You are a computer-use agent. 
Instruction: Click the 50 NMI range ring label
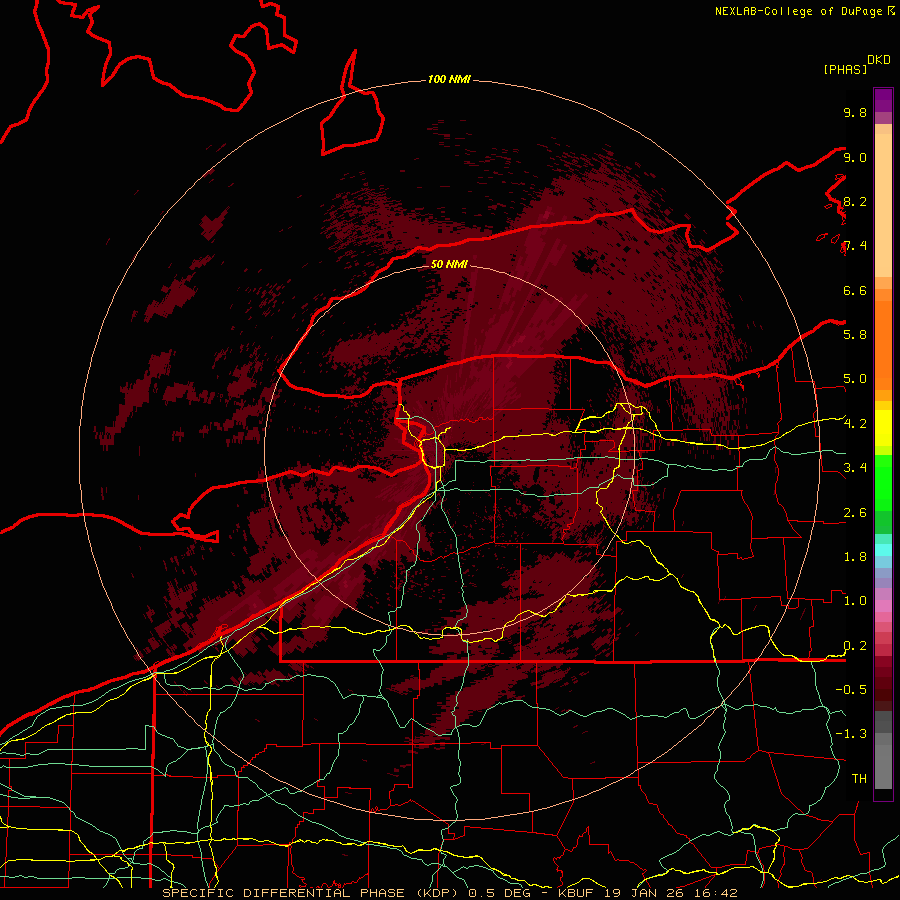tap(449, 264)
